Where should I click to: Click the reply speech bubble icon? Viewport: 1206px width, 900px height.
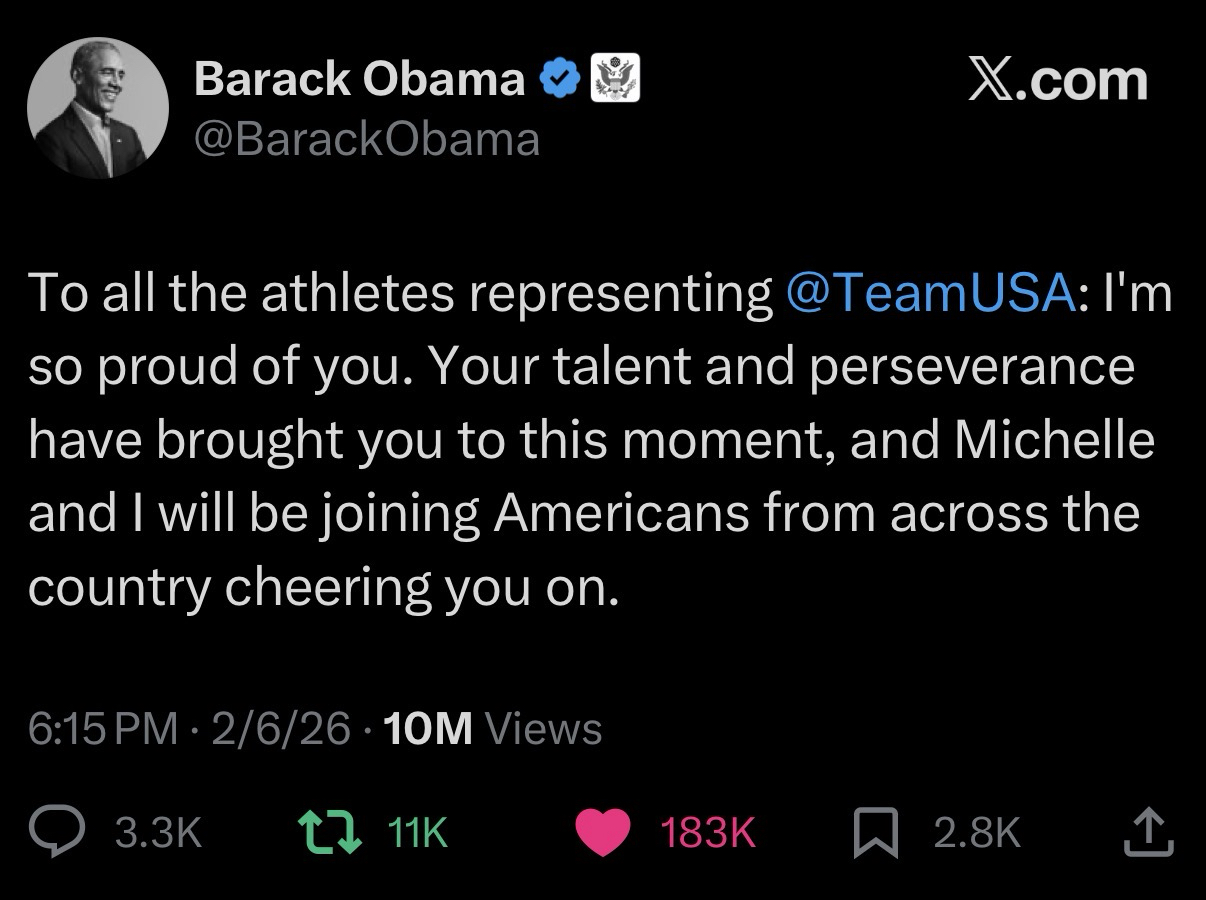(x=59, y=831)
